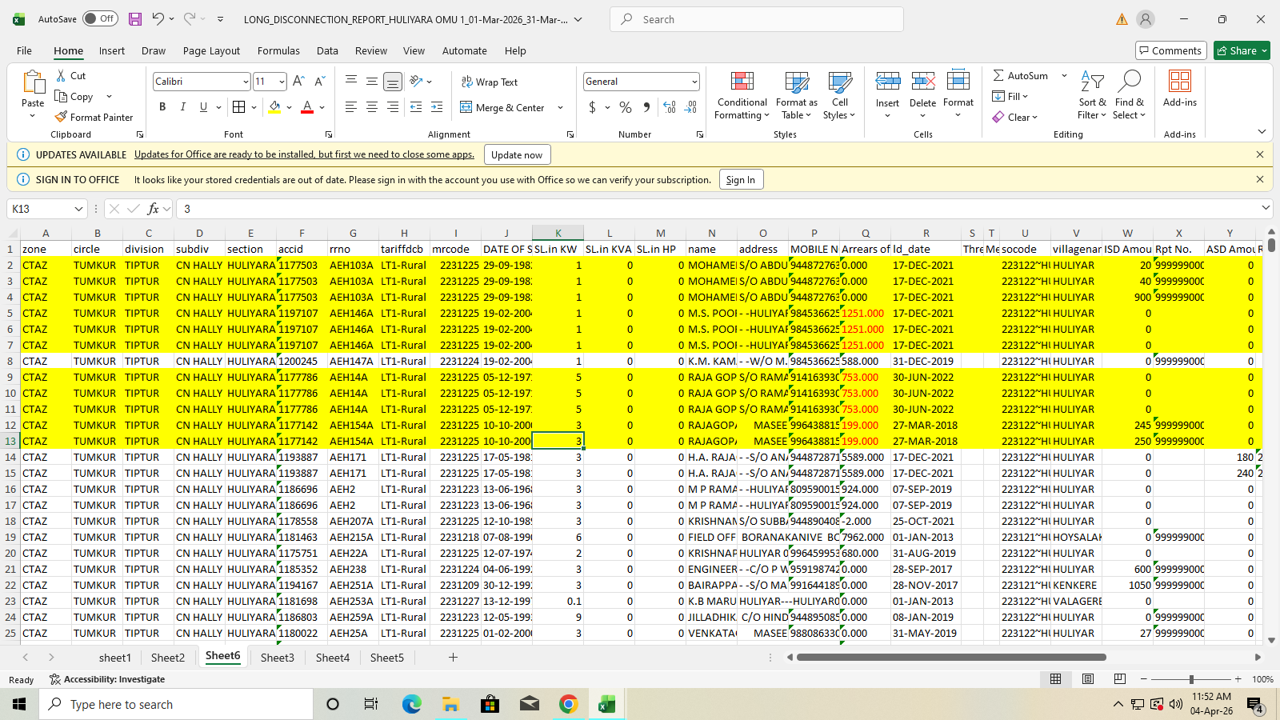Expand the Name Box dropdown arrow
The height and width of the screenshot is (720, 1280).
(78, 209)
